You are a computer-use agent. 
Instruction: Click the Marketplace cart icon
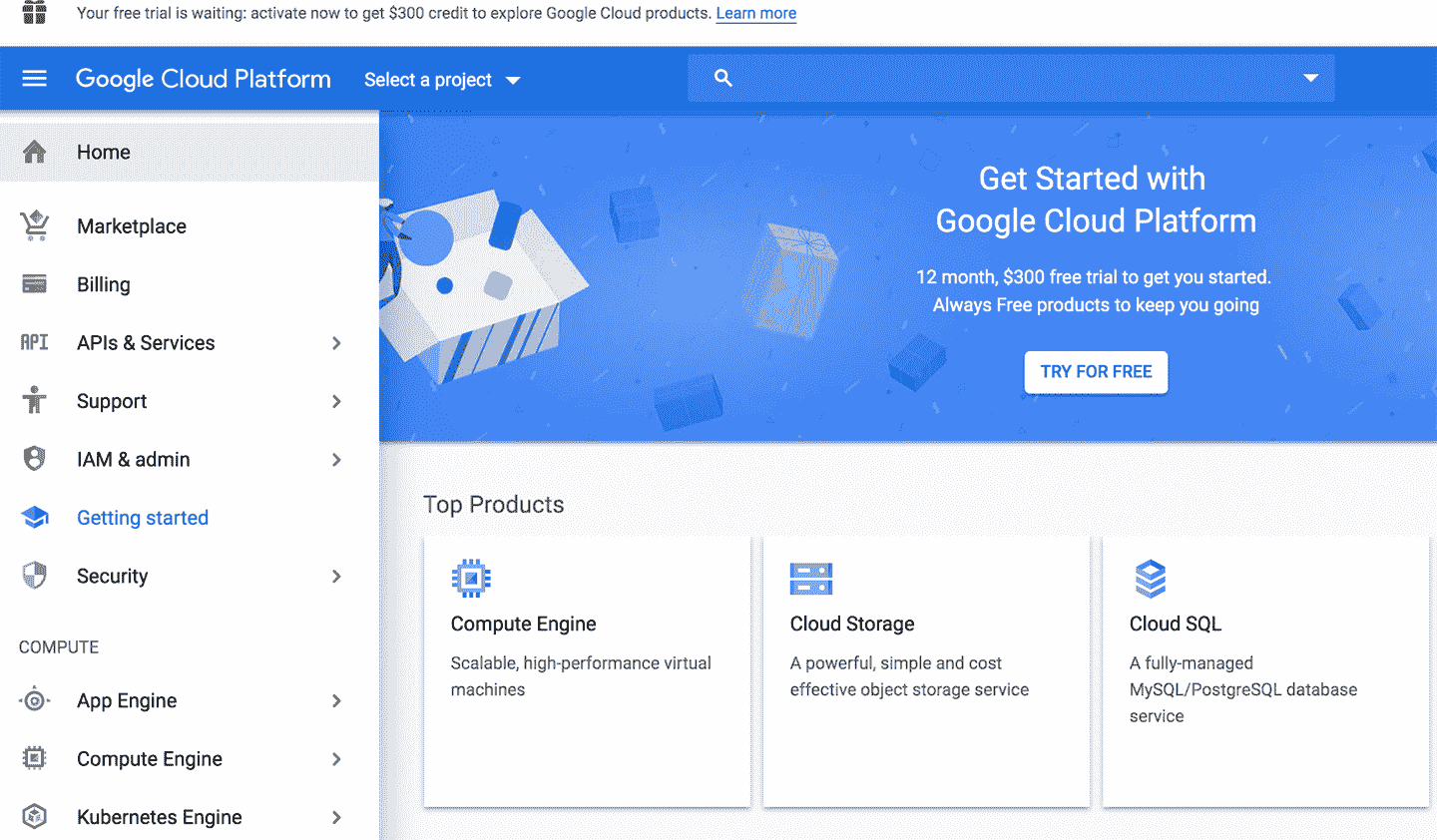(35, 226)
